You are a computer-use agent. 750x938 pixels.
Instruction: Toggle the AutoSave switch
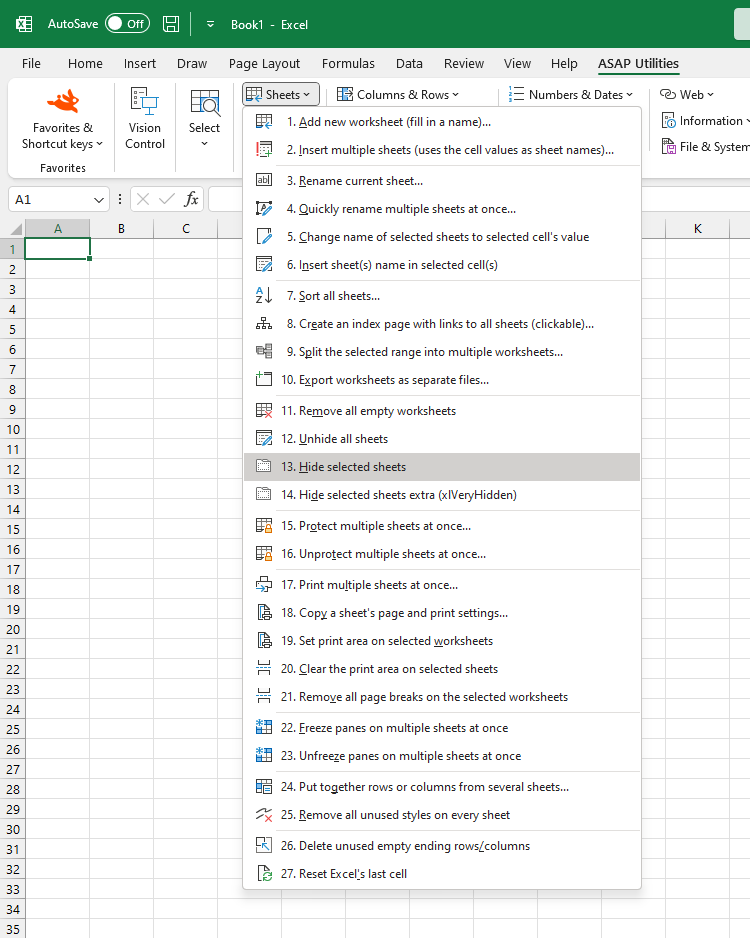pos(127,24)
